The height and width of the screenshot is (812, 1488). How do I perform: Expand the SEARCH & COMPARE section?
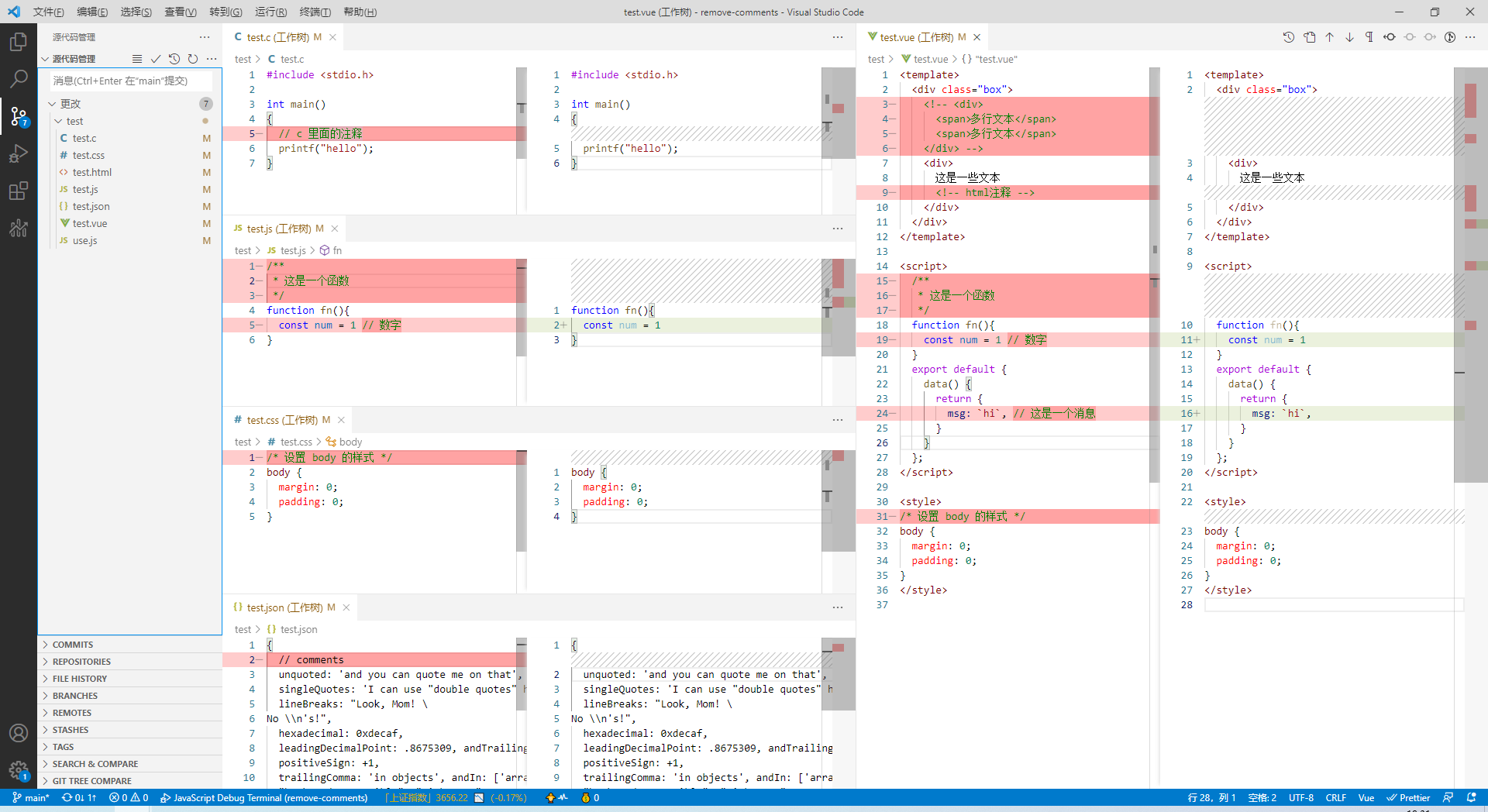(129, 764)
